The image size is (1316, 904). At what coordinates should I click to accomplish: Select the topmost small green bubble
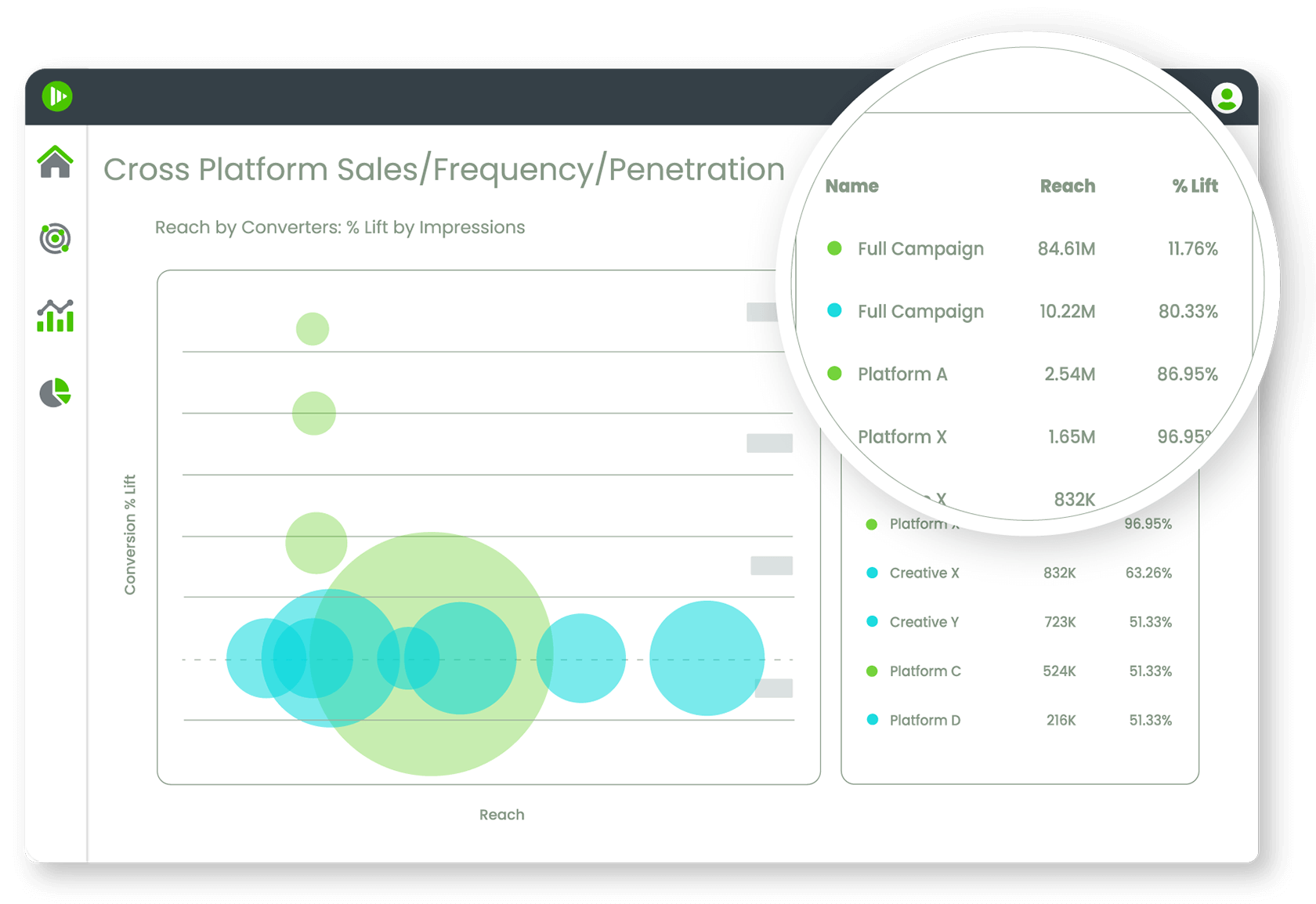point(313,329)
